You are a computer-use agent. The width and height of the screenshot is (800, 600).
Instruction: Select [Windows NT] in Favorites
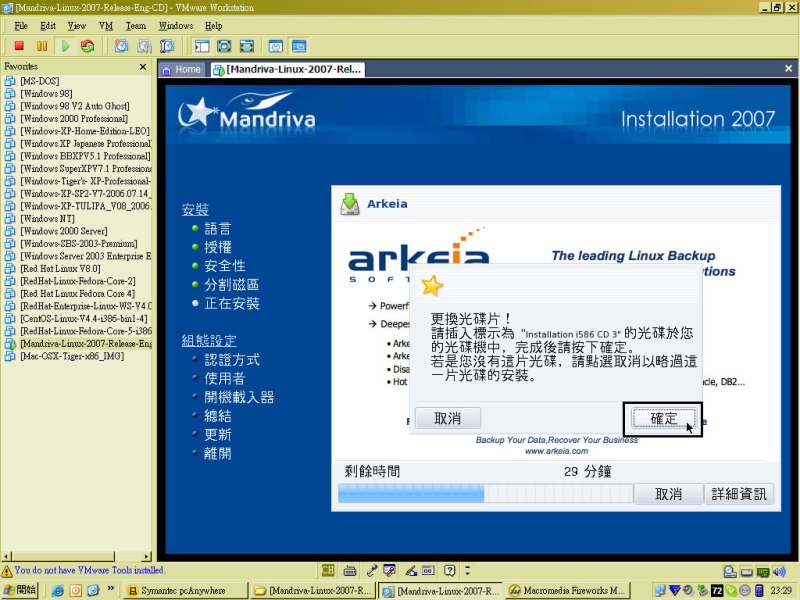click(x=47, y=218)
